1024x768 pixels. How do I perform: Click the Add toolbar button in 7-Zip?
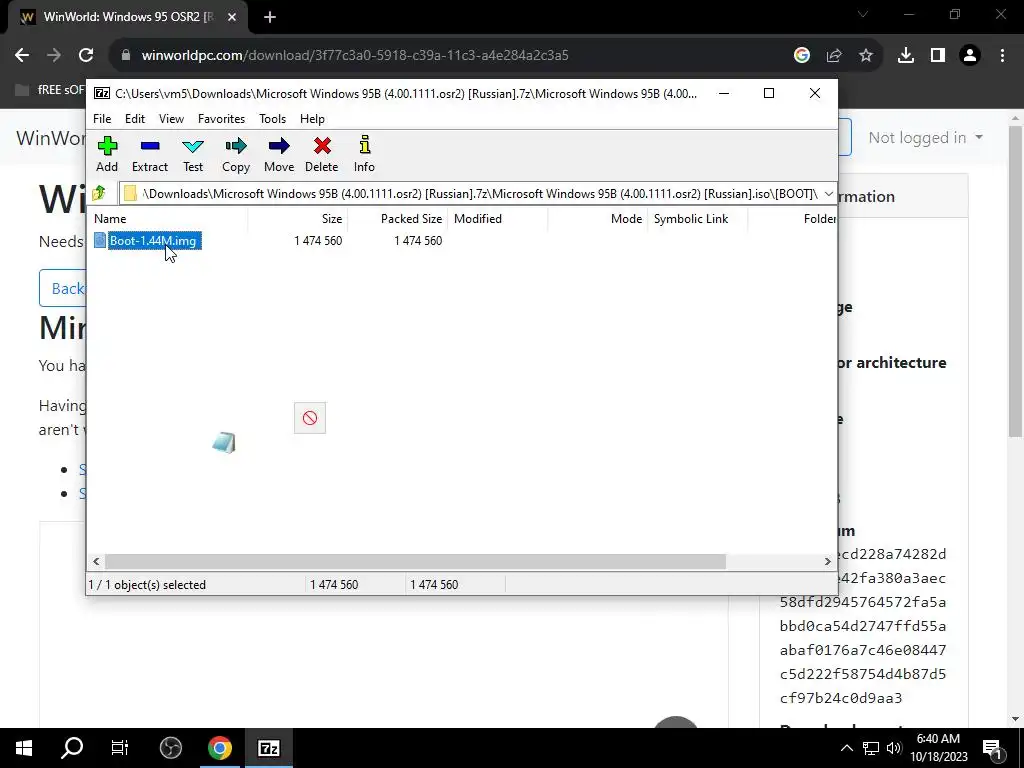(107, 154)
